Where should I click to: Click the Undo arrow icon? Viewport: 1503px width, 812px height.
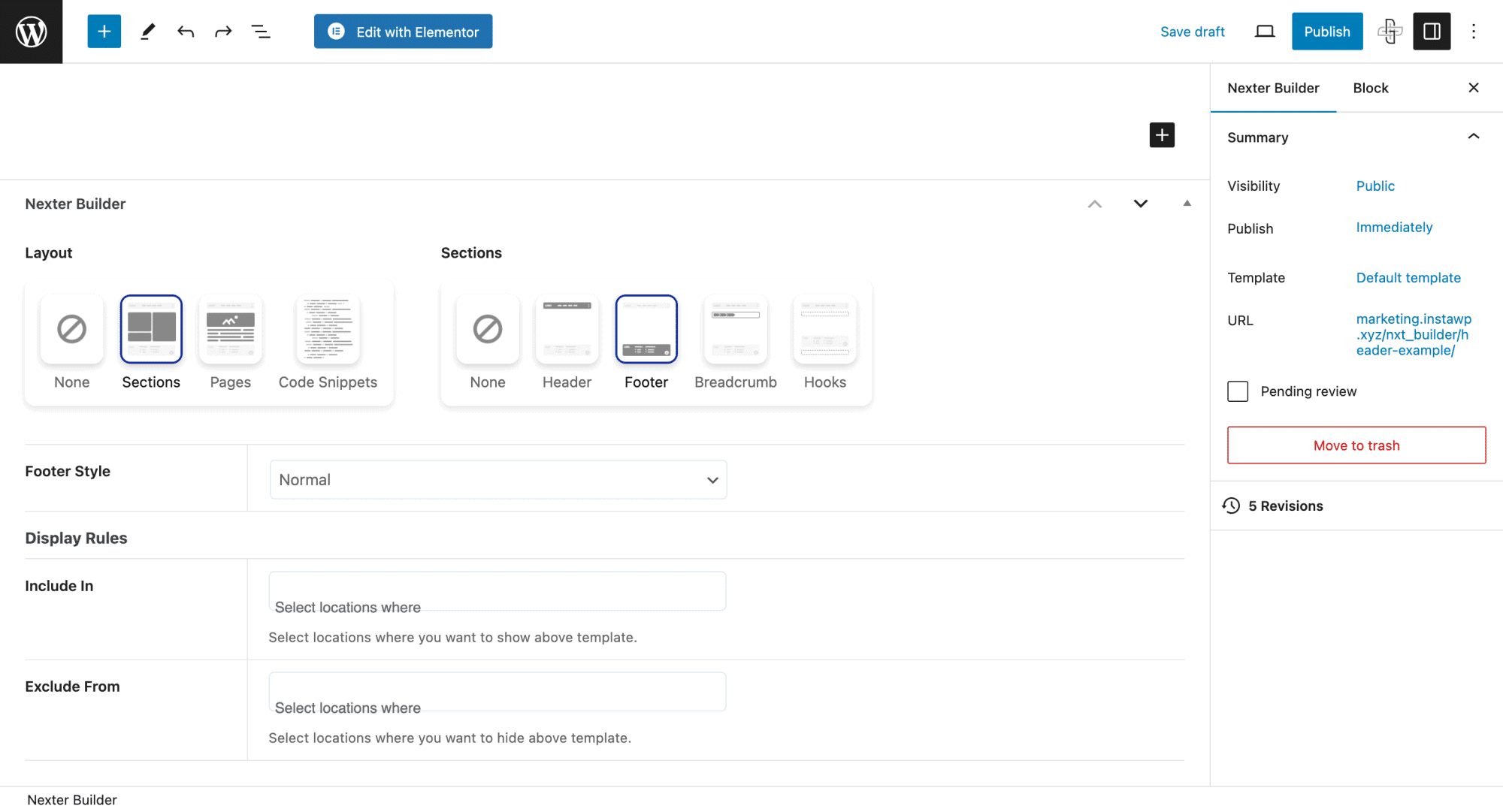pyautogui.click(x=185, y=31)
